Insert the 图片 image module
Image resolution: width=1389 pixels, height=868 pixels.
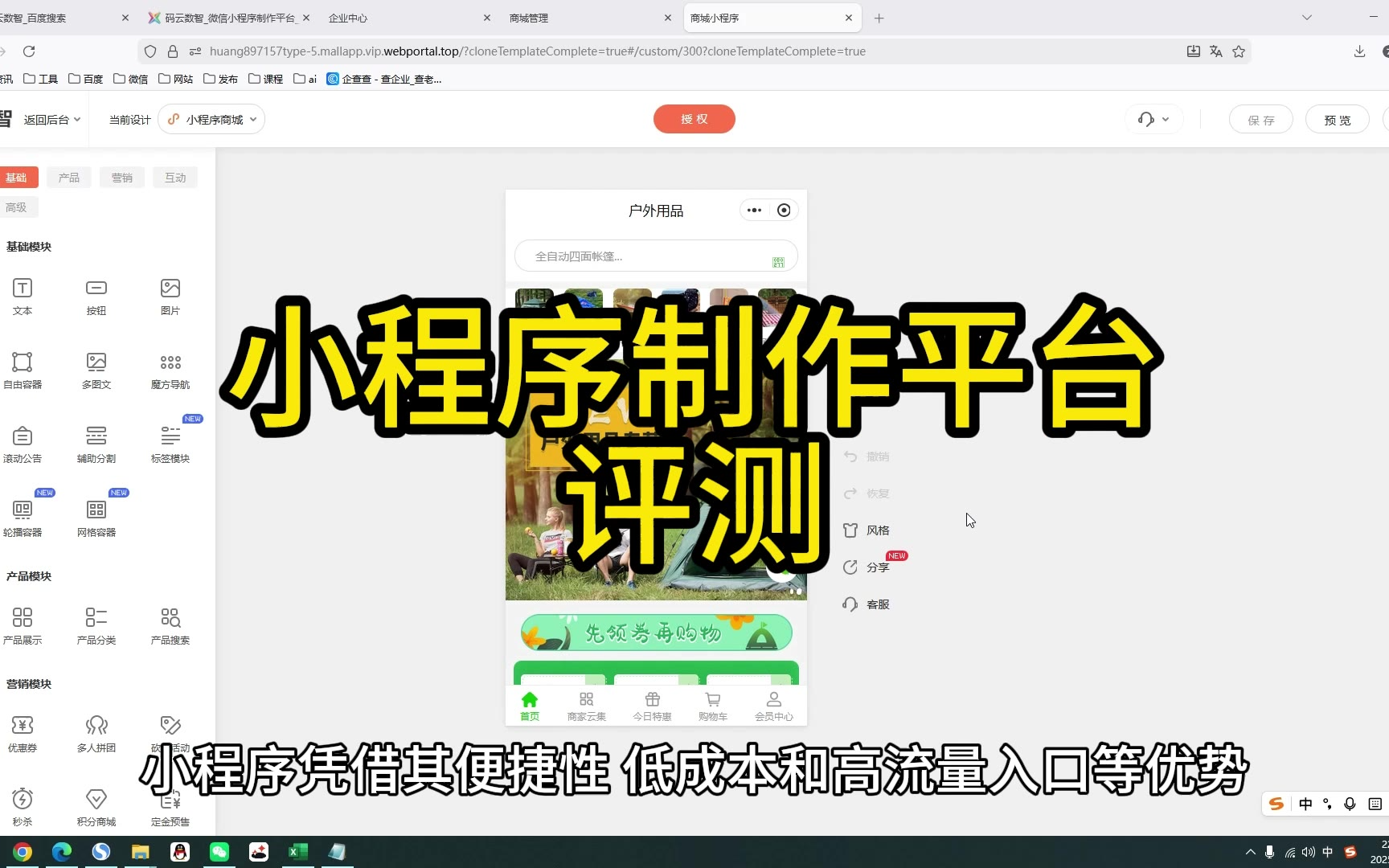pos(170,297)
